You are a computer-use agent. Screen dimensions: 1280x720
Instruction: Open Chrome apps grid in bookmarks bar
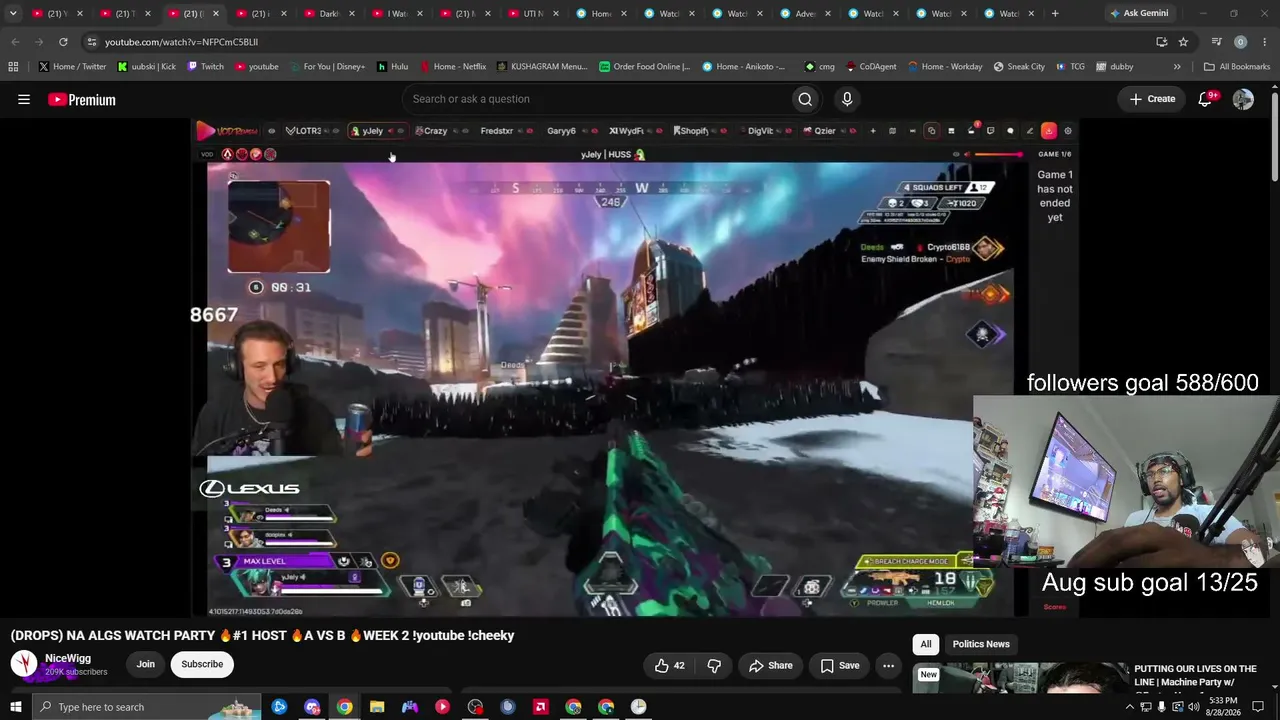coord(13,67)
